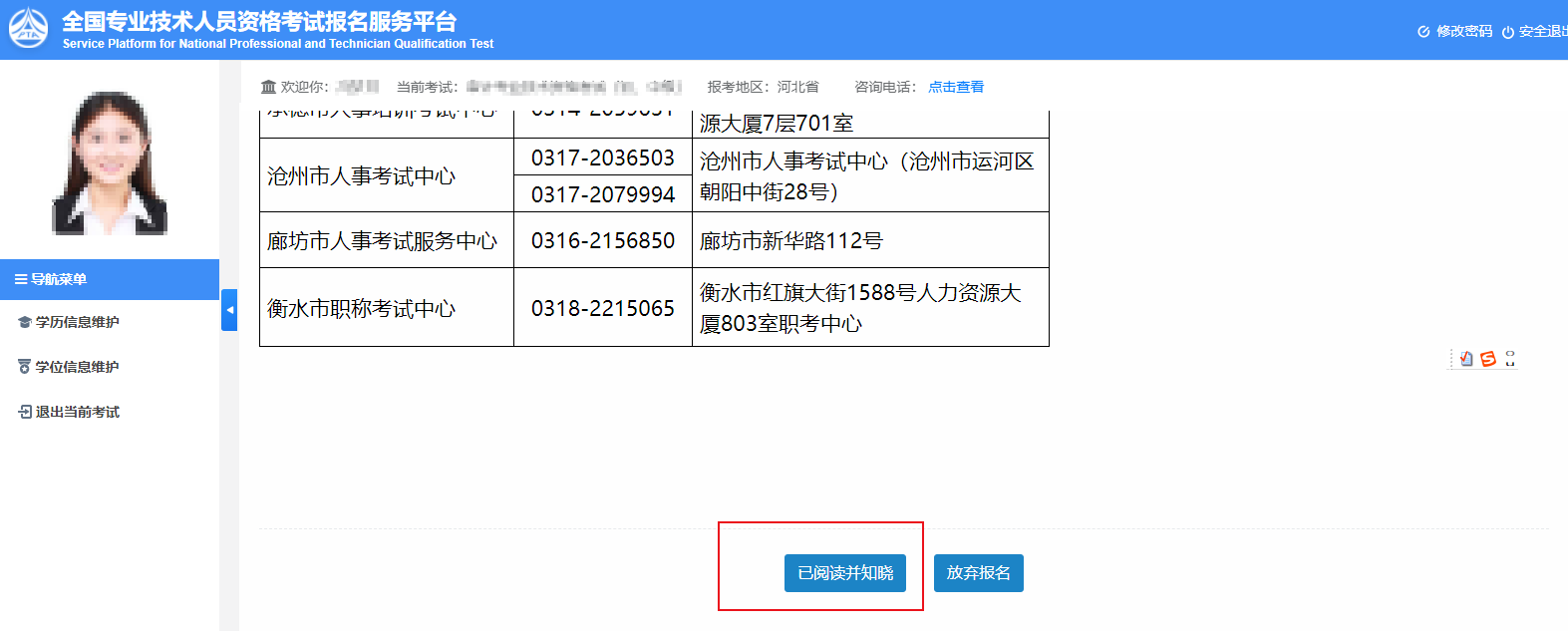Click the user profile photo
This screenshot has height=631, width=1568.
(110, 162)
